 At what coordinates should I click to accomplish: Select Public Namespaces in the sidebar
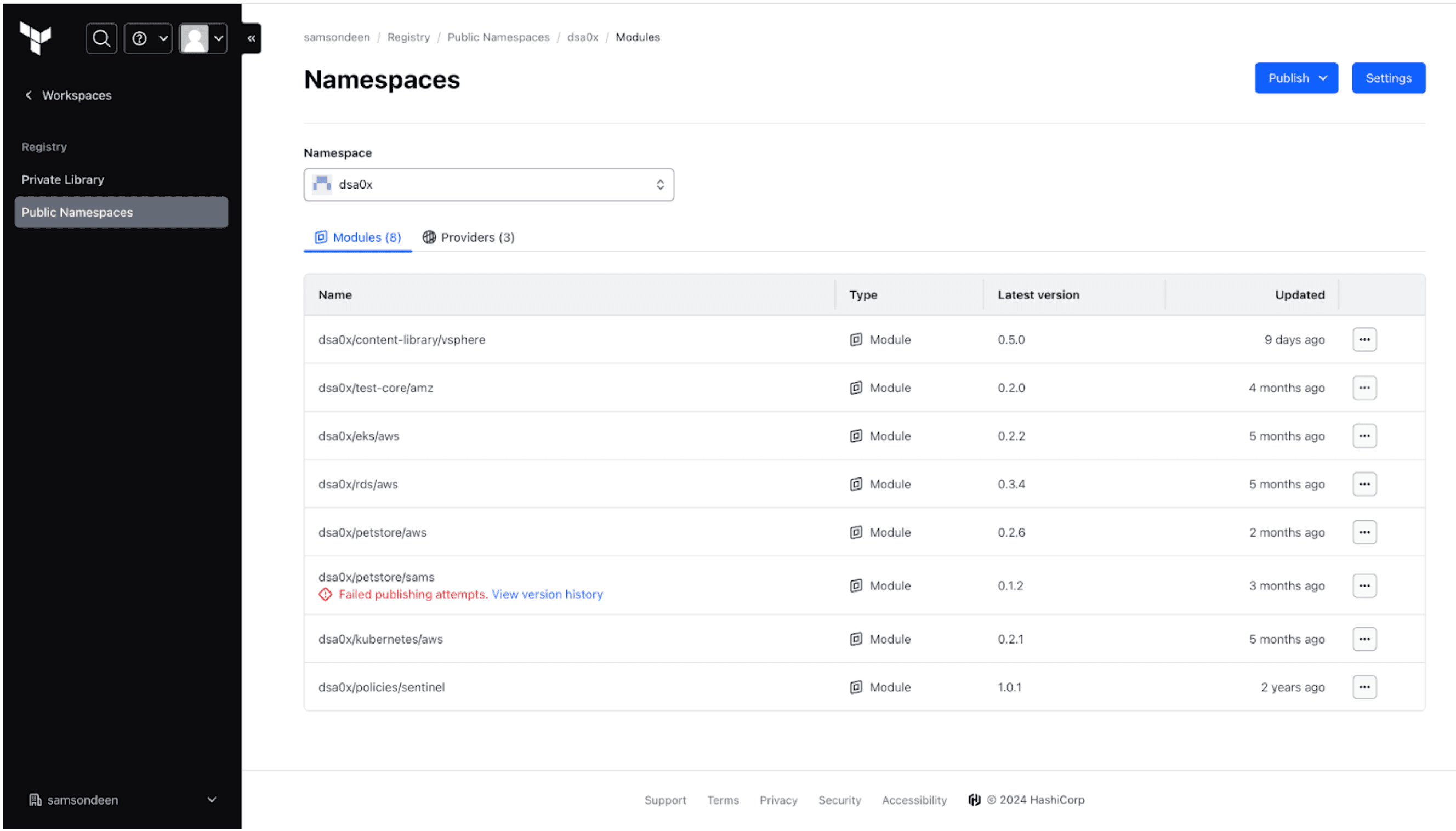tap(77, 212)
